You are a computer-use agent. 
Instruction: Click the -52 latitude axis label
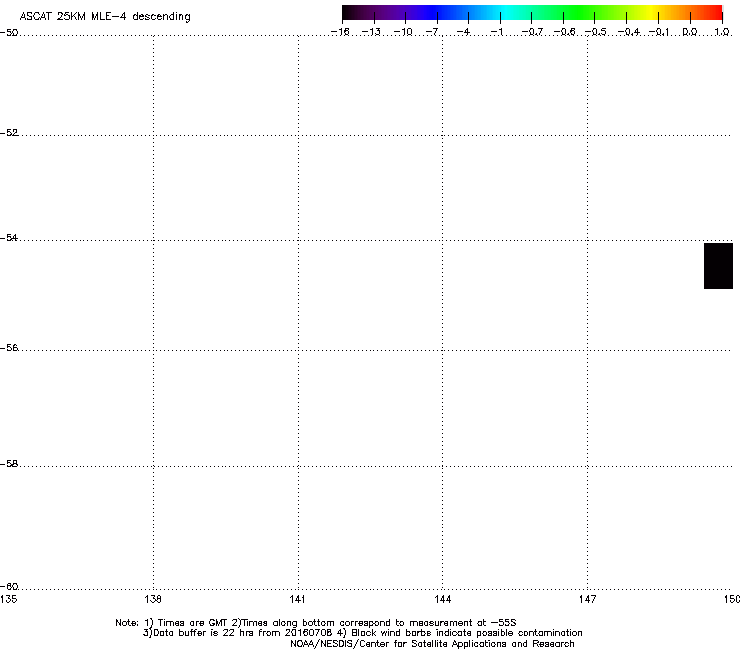tap(9, 133)
